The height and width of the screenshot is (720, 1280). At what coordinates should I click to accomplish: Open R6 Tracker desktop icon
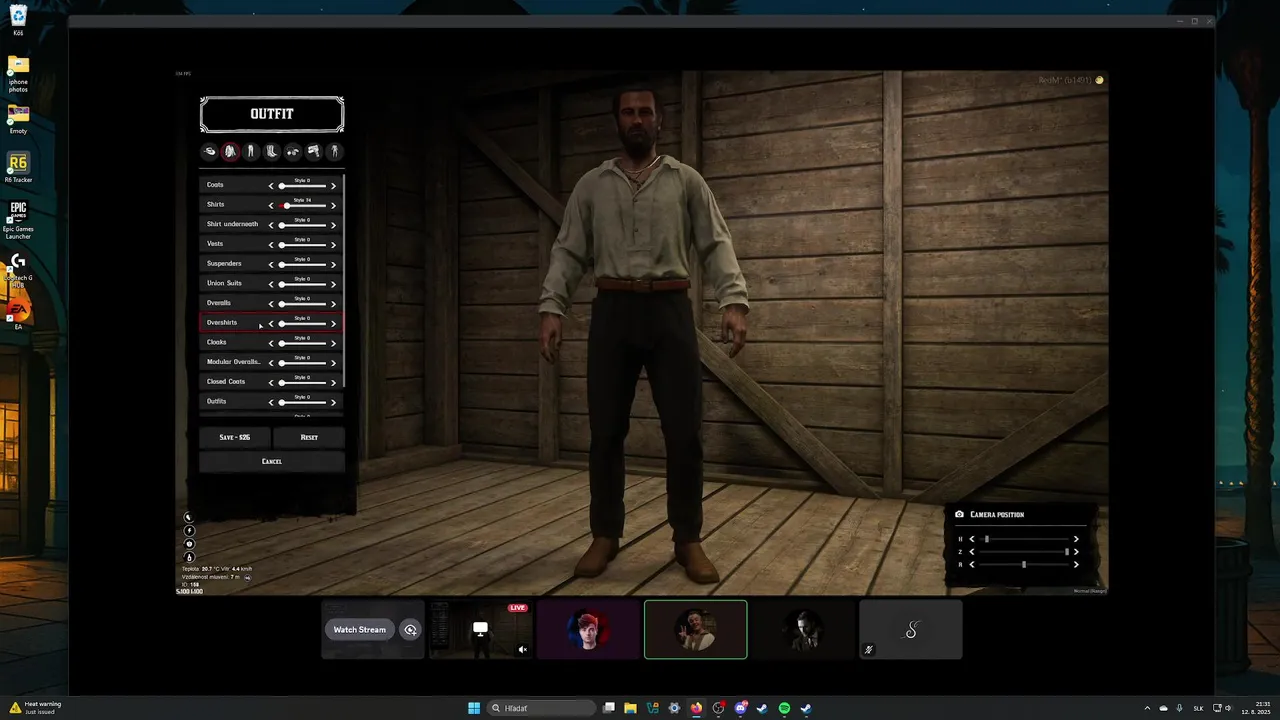point(18,168)
